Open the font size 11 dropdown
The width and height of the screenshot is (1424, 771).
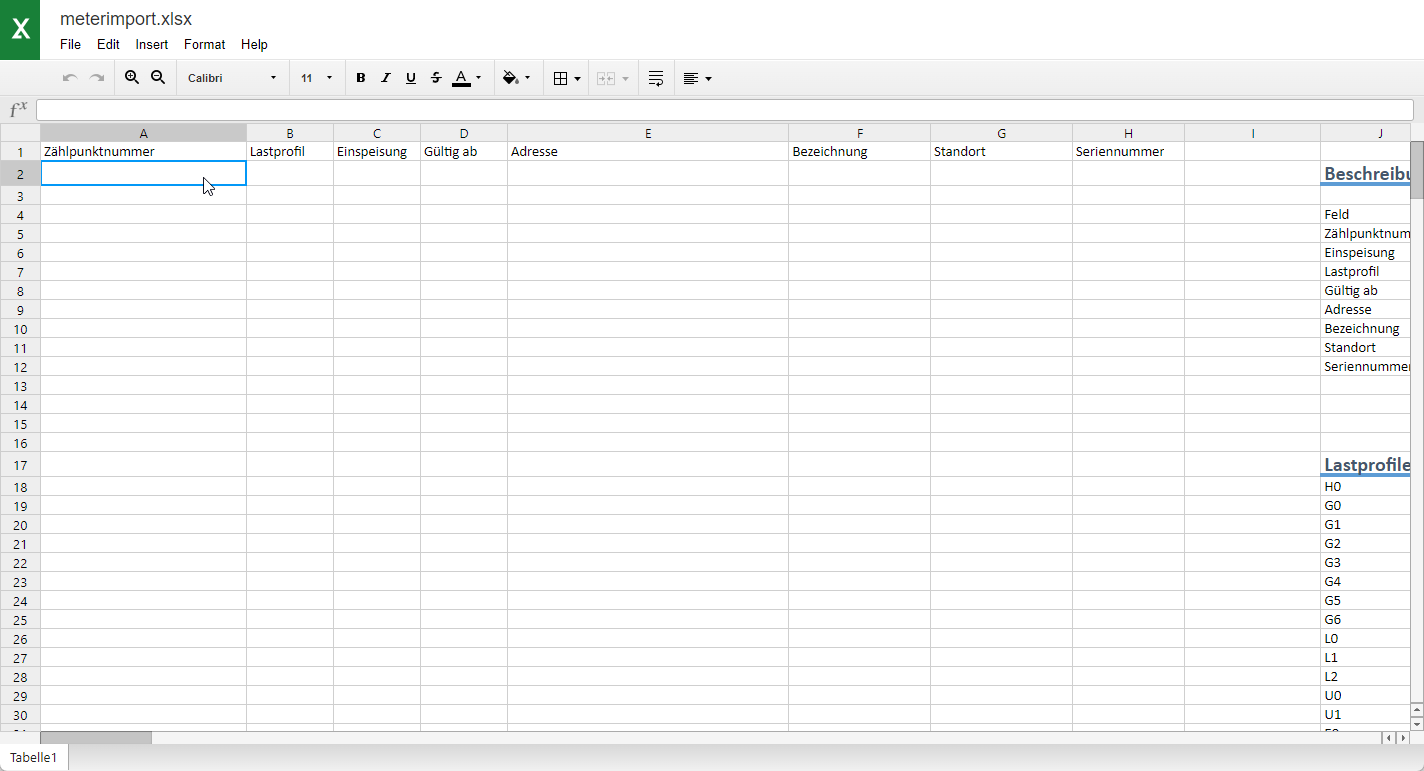tap(316, 78)
